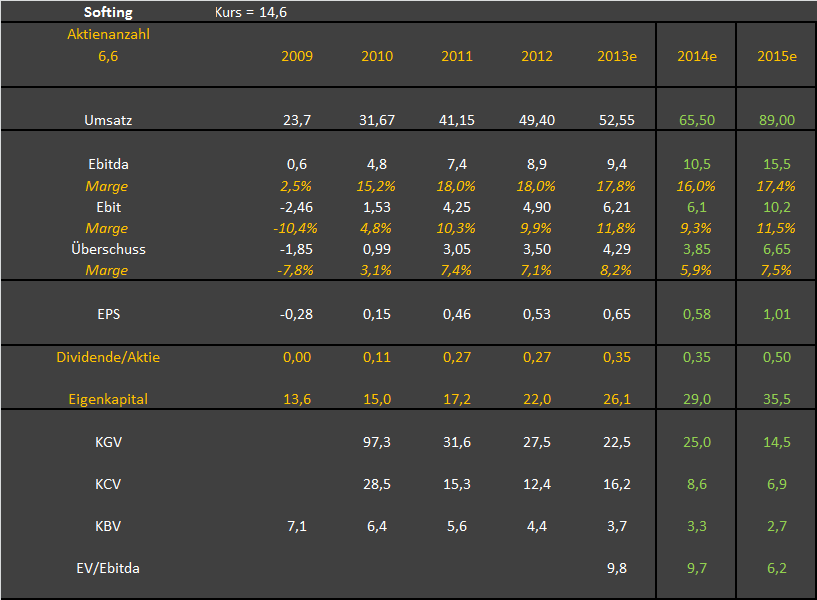Select KGV value 97,3 for 2010
This screenshot has height=600, width=817.
pyautogui.click(x=377, y=442)
